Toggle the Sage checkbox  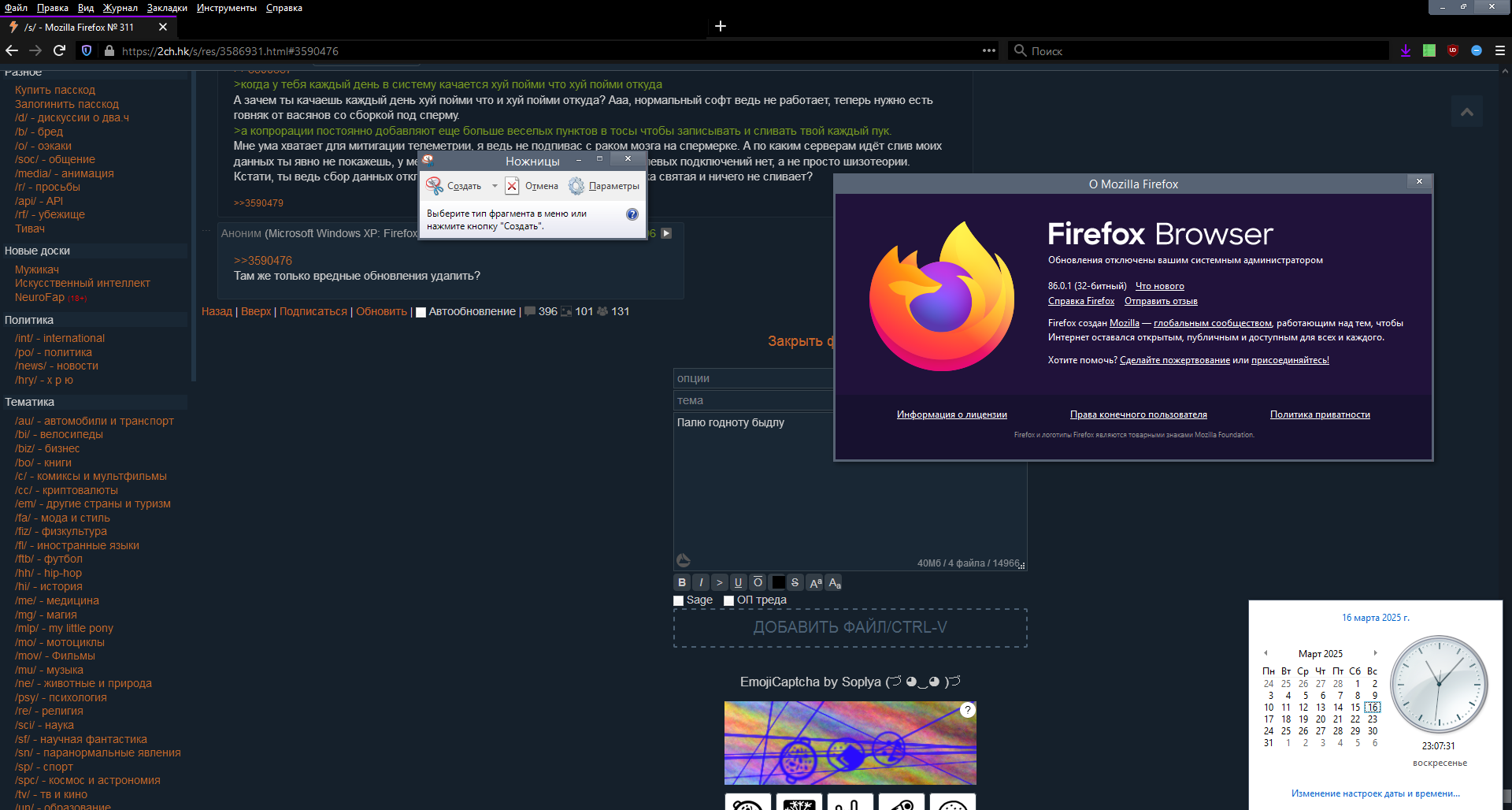[678, 600]
